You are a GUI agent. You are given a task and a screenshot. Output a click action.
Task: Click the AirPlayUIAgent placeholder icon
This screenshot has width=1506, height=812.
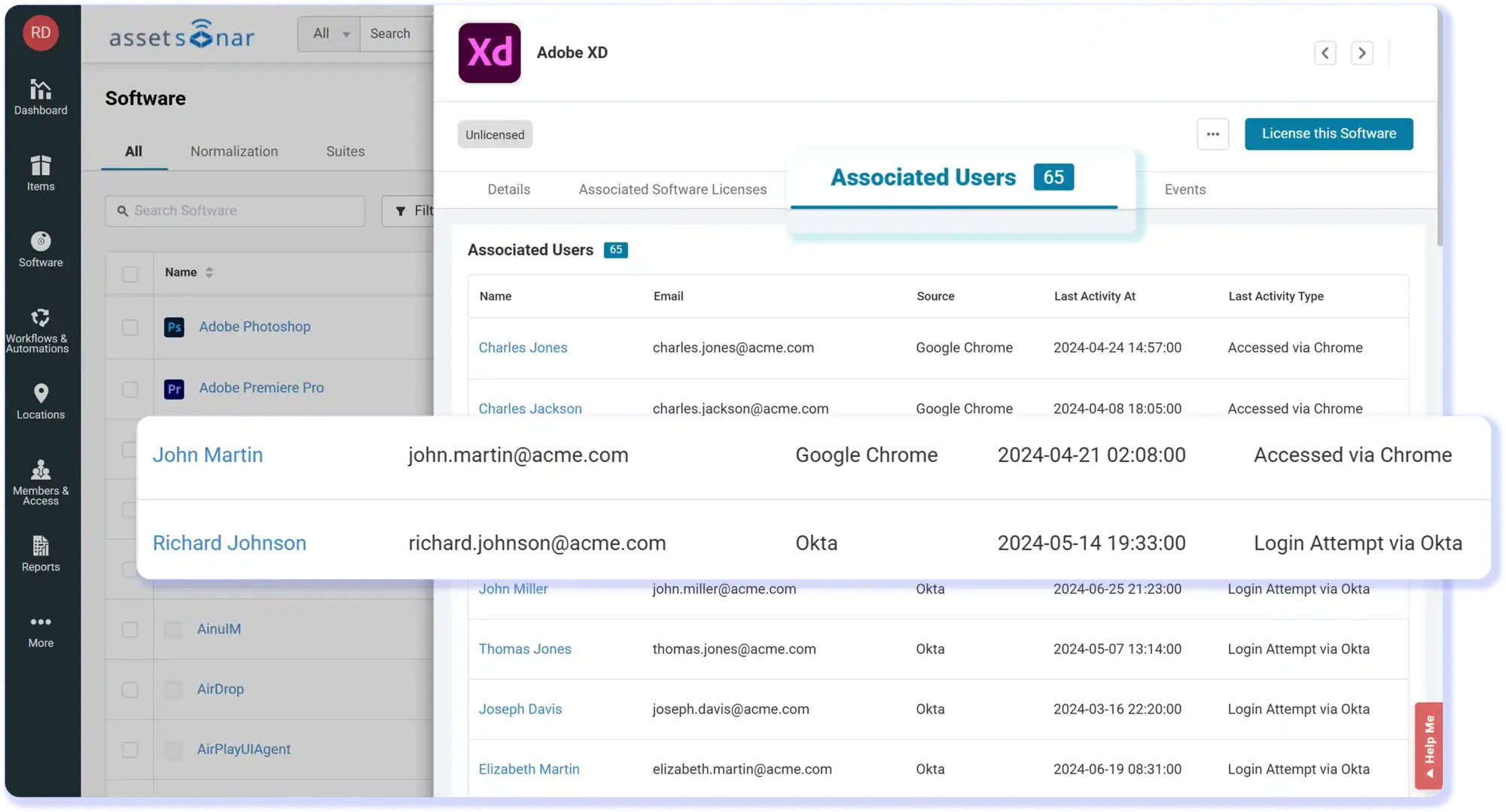173,750
